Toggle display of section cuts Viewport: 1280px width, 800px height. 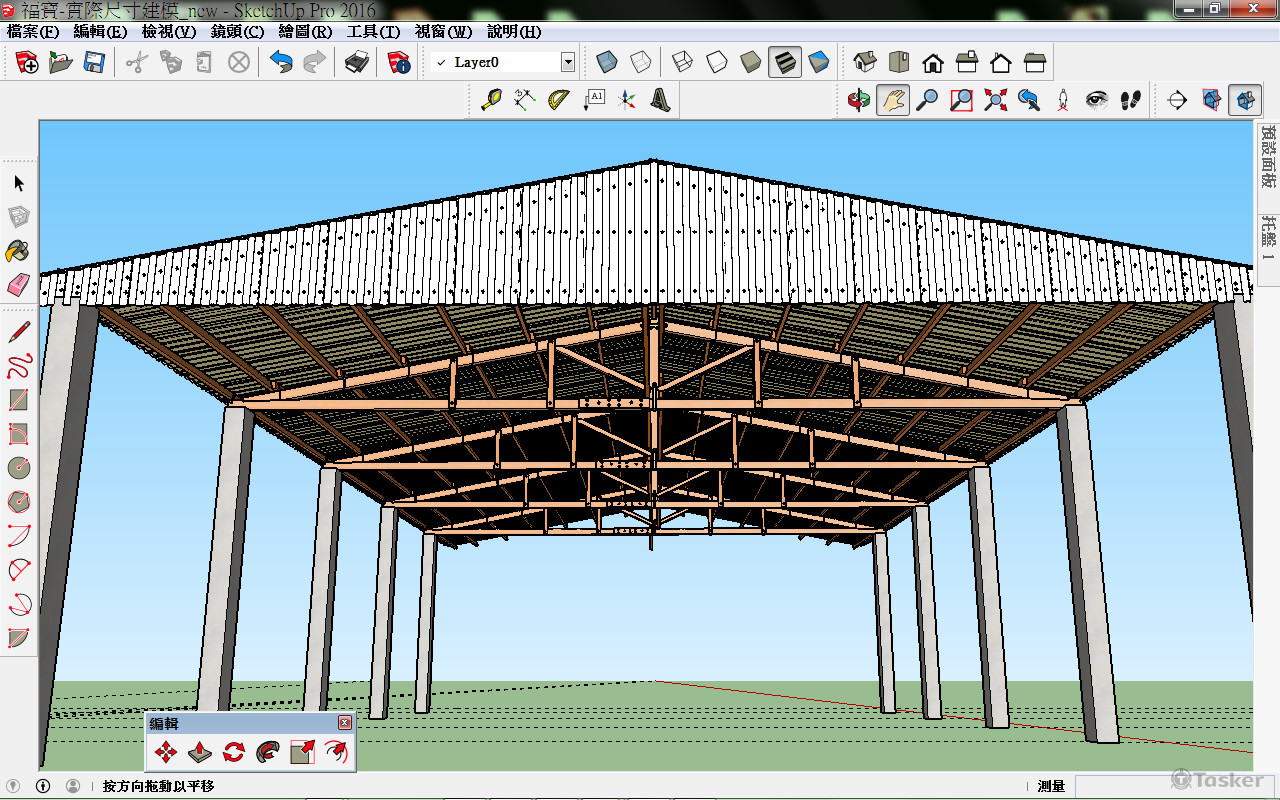point(1244,100)
